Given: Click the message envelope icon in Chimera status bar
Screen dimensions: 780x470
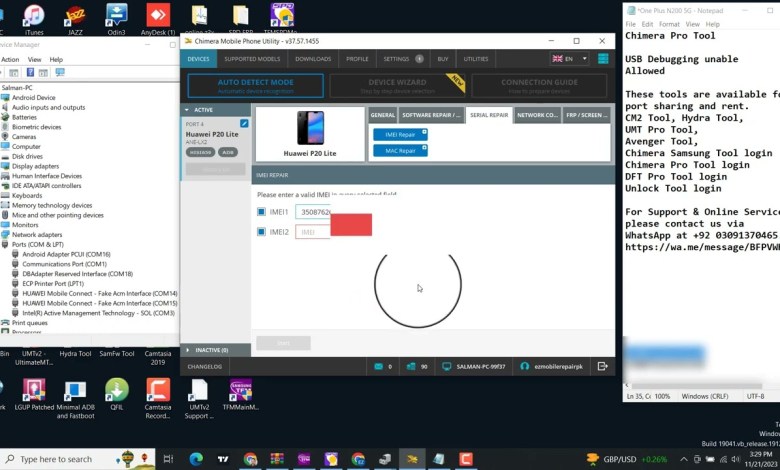Looking at the screenshot, I should tap(378, 367).
